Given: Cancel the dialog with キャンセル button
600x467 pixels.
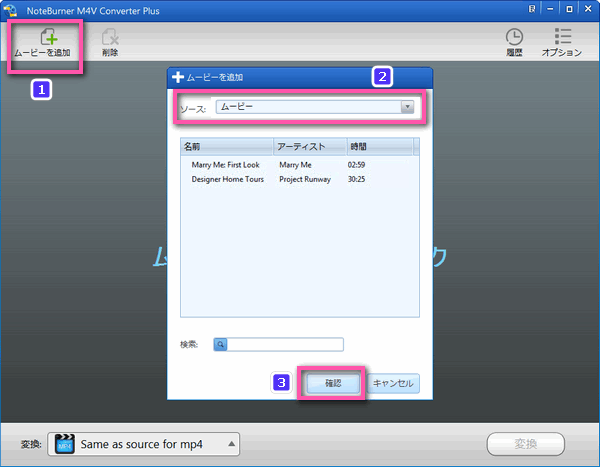Looking at the screenshot, I should coord(393,383).
